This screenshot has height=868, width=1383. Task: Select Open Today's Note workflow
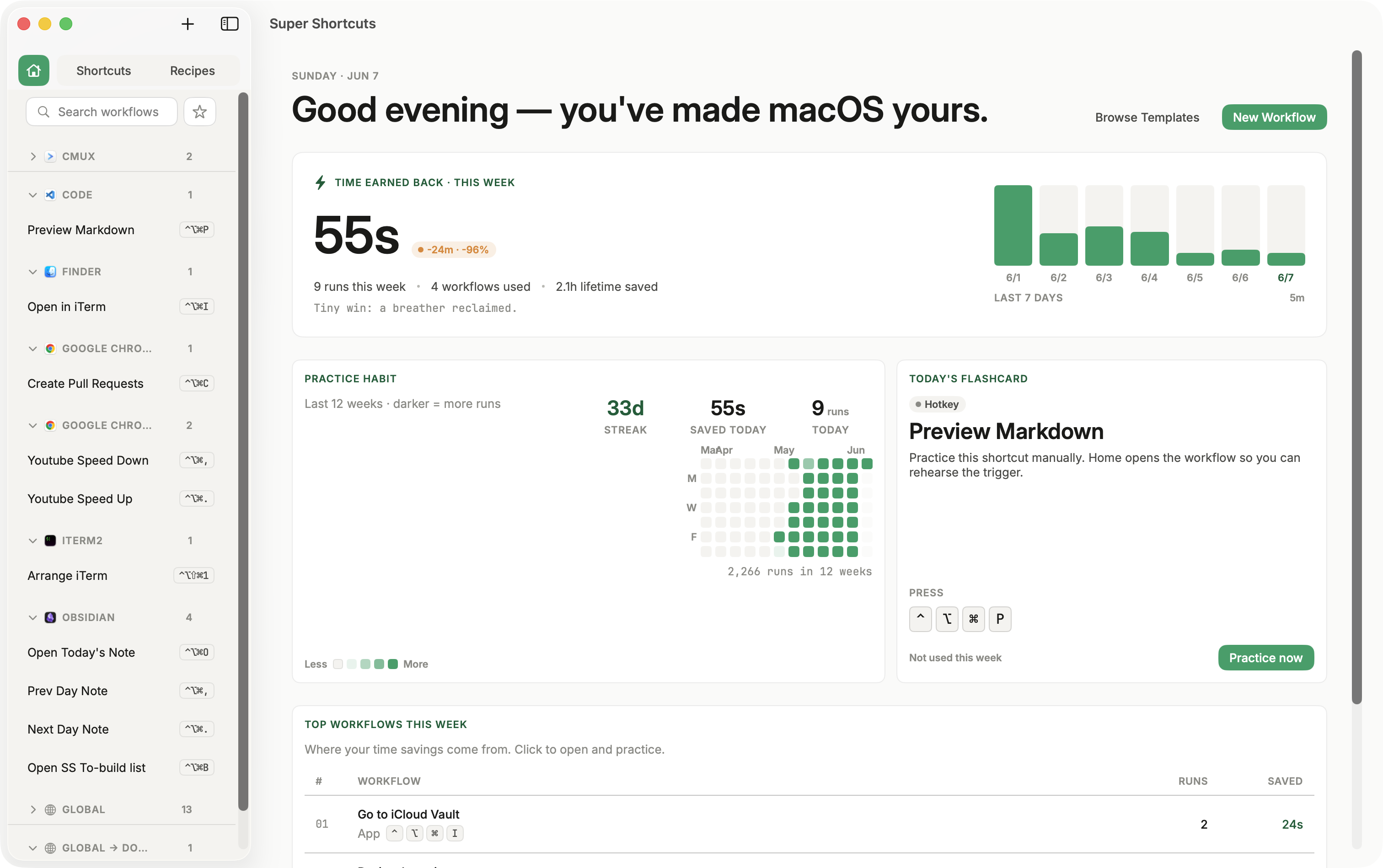(121, 652)
